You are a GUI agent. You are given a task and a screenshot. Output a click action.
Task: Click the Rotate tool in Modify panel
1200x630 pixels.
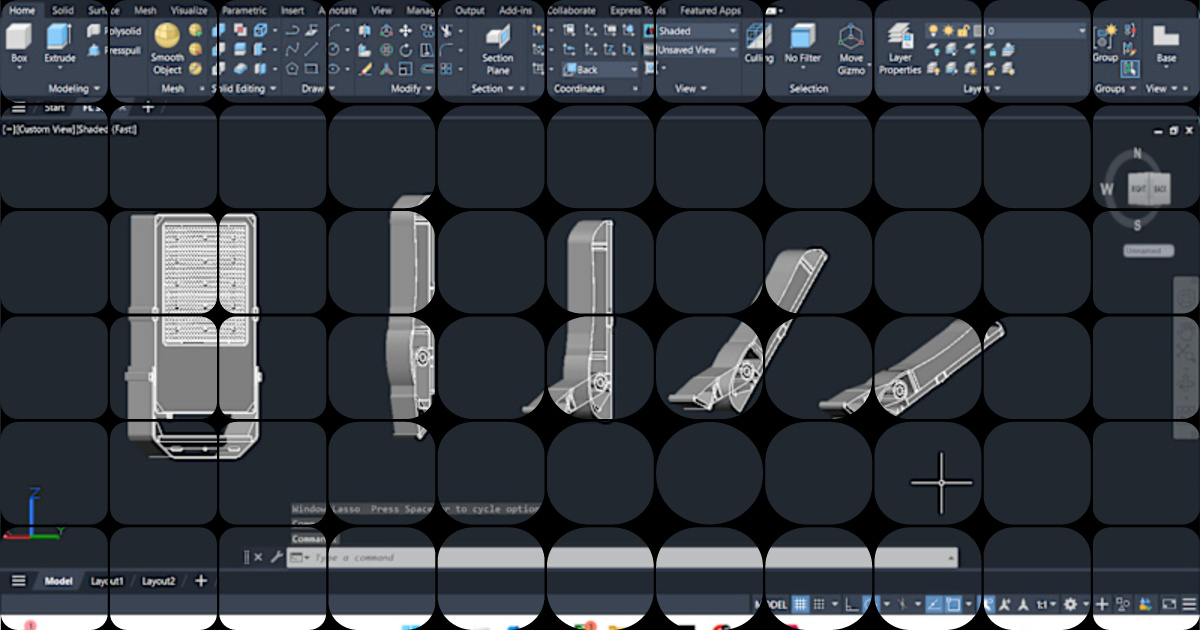coord(406,49)
